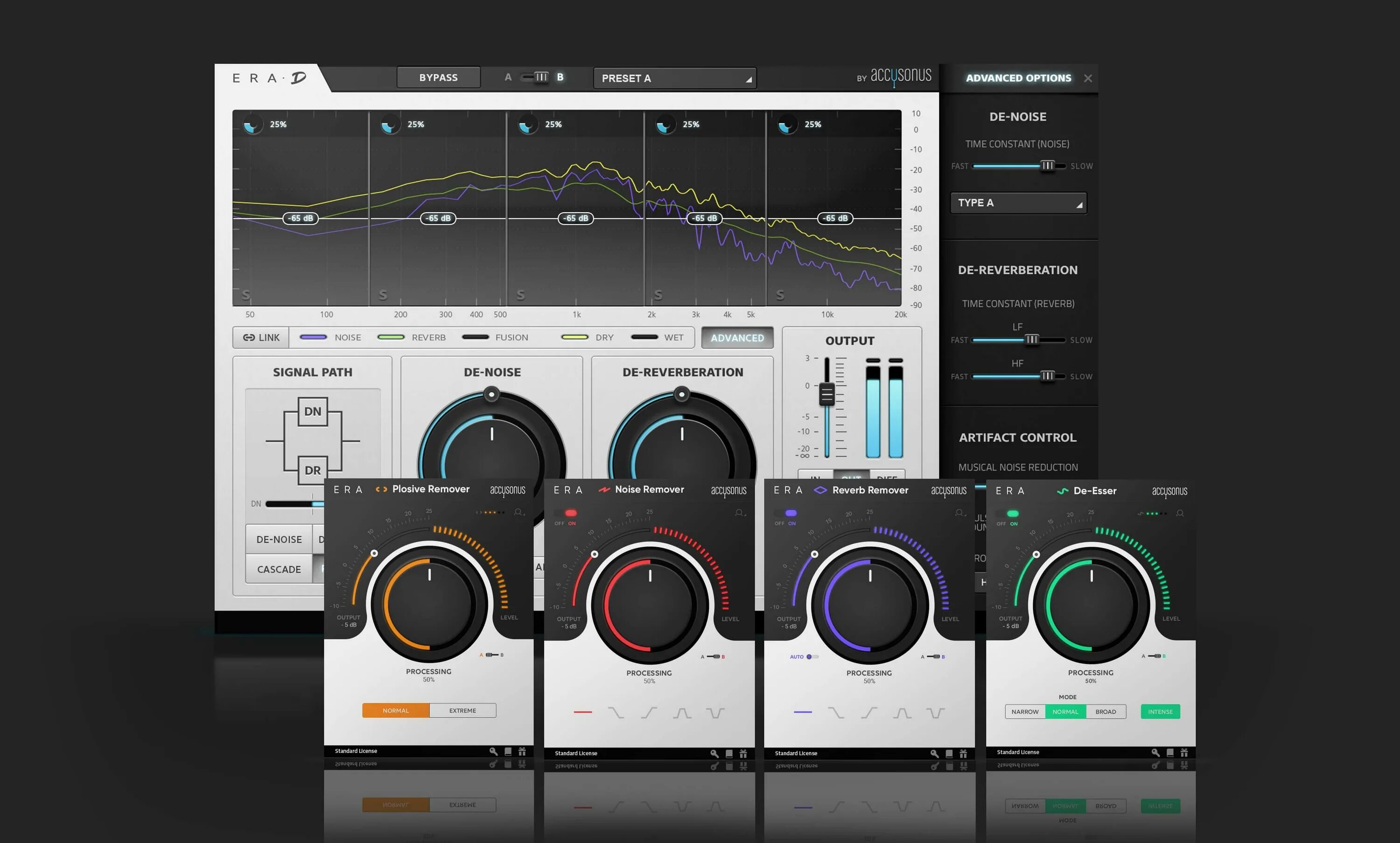The image size is (1400, 843).
Task: Click the ADVANCED button in ERA-D
Action: [737, 338]
